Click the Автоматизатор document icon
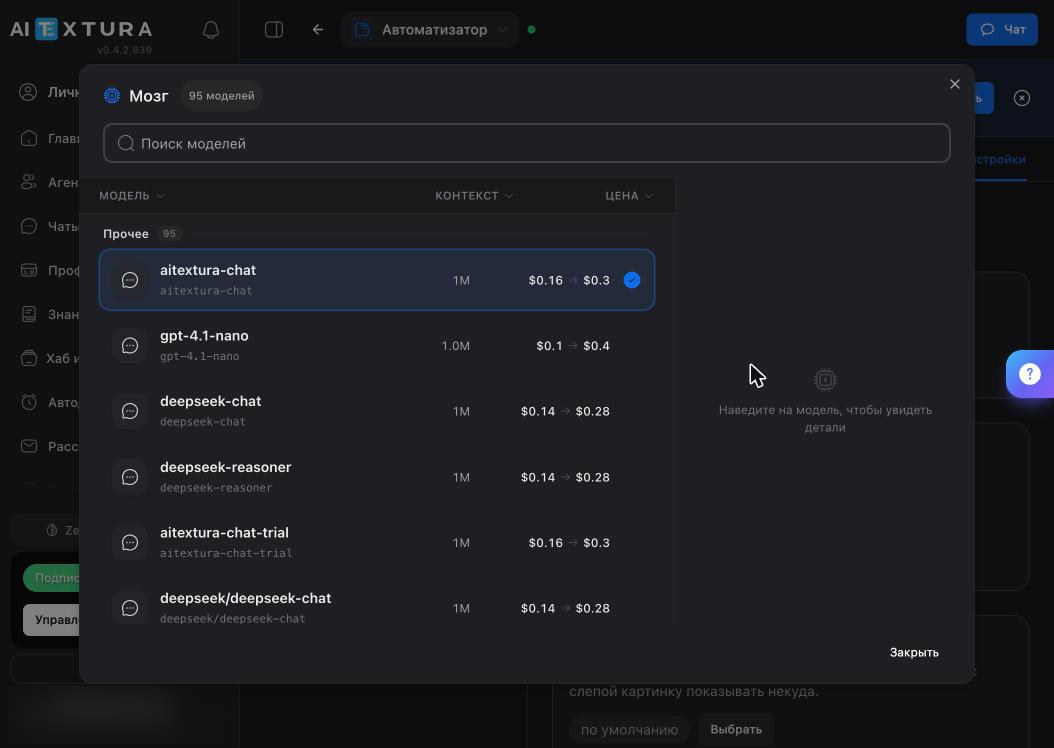Image resolution: width=1054 pixels, height=748 pixels. [x=362, y=30]
